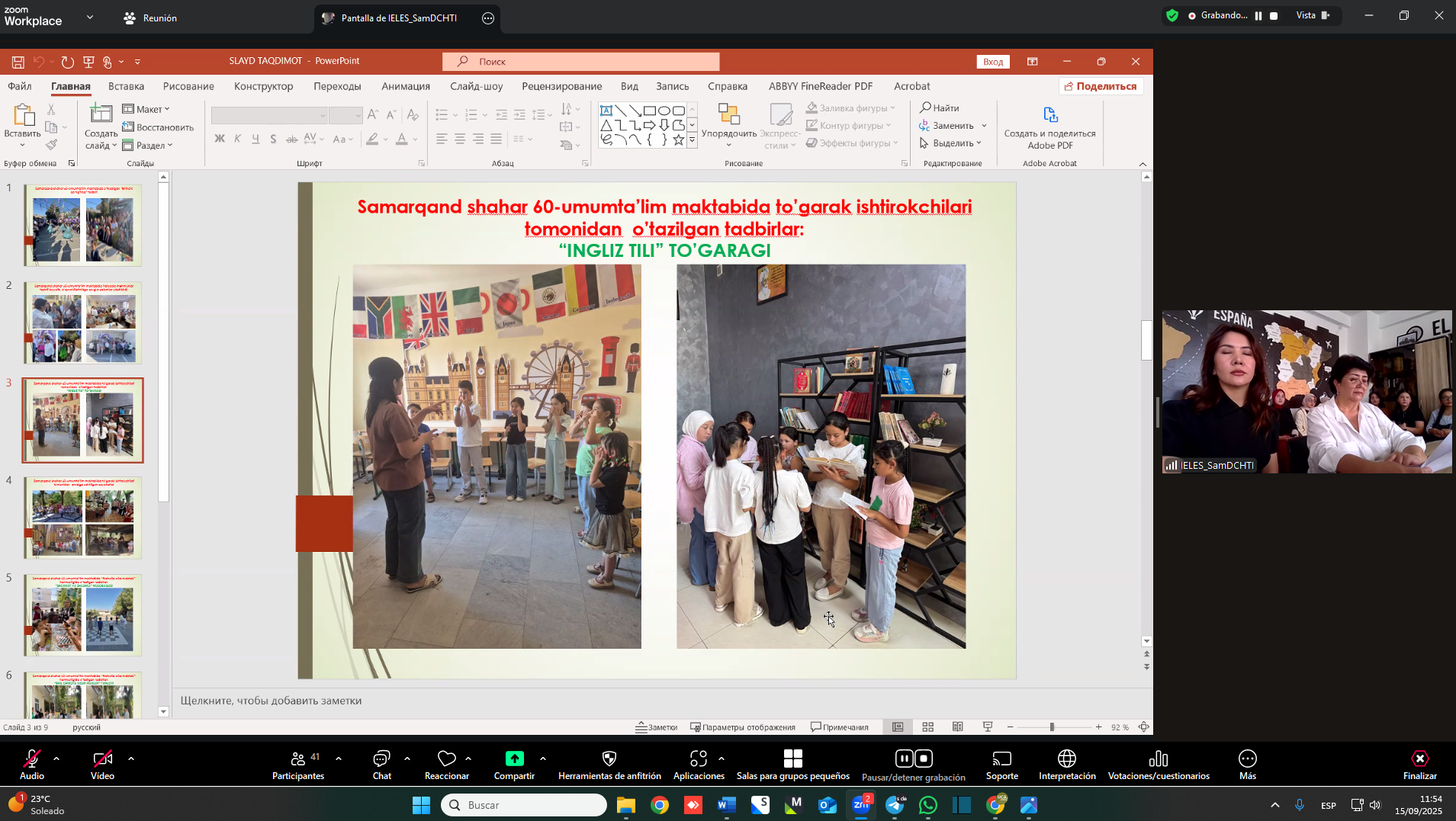
Task: Start Zoom Vídeo camera
Action: [x=103, y=765]
